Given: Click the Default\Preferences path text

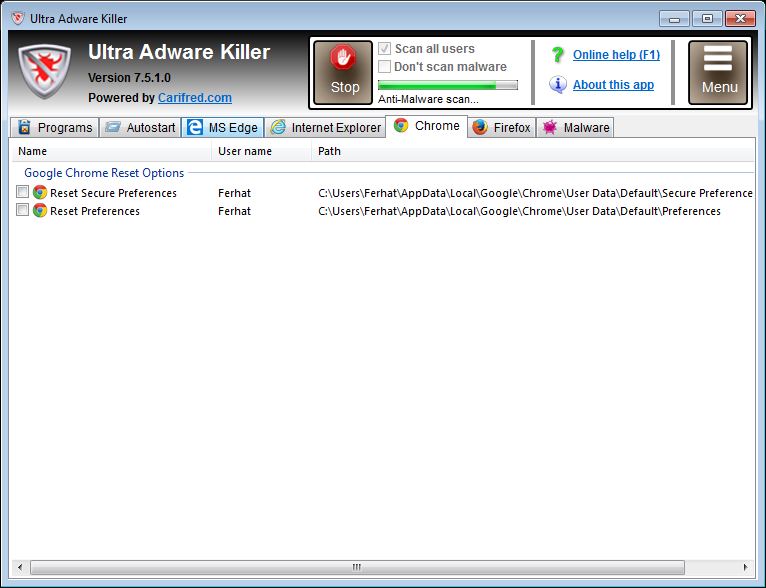Looking at the screenshot, I should pyautogui.click(x=519, y=211).
